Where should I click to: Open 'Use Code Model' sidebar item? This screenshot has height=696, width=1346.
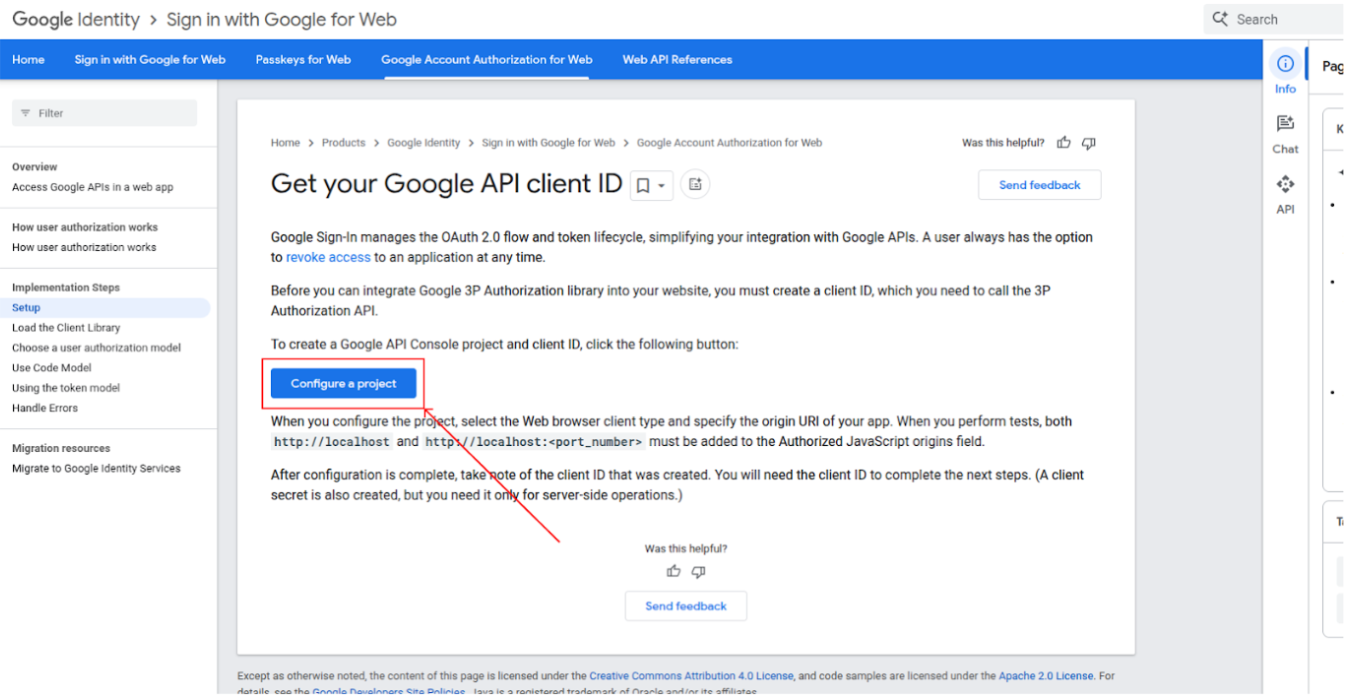pyautogui.click(x=52, y=368)
